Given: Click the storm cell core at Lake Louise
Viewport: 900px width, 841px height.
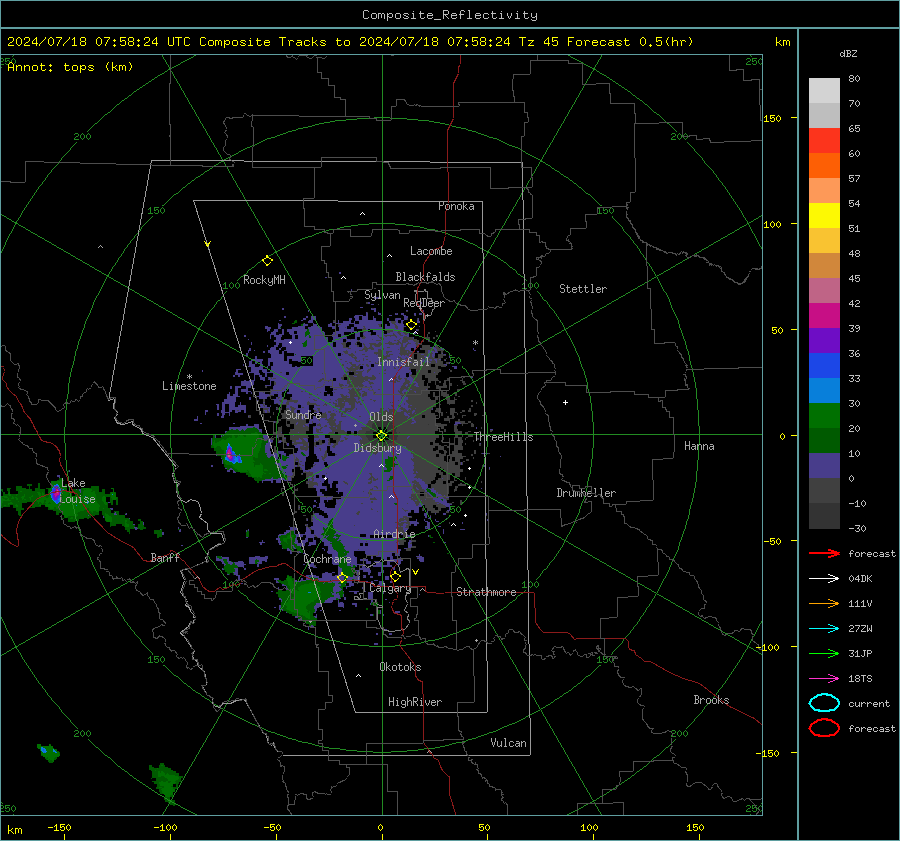Looking at the screenshot, I should coord(56,493).
